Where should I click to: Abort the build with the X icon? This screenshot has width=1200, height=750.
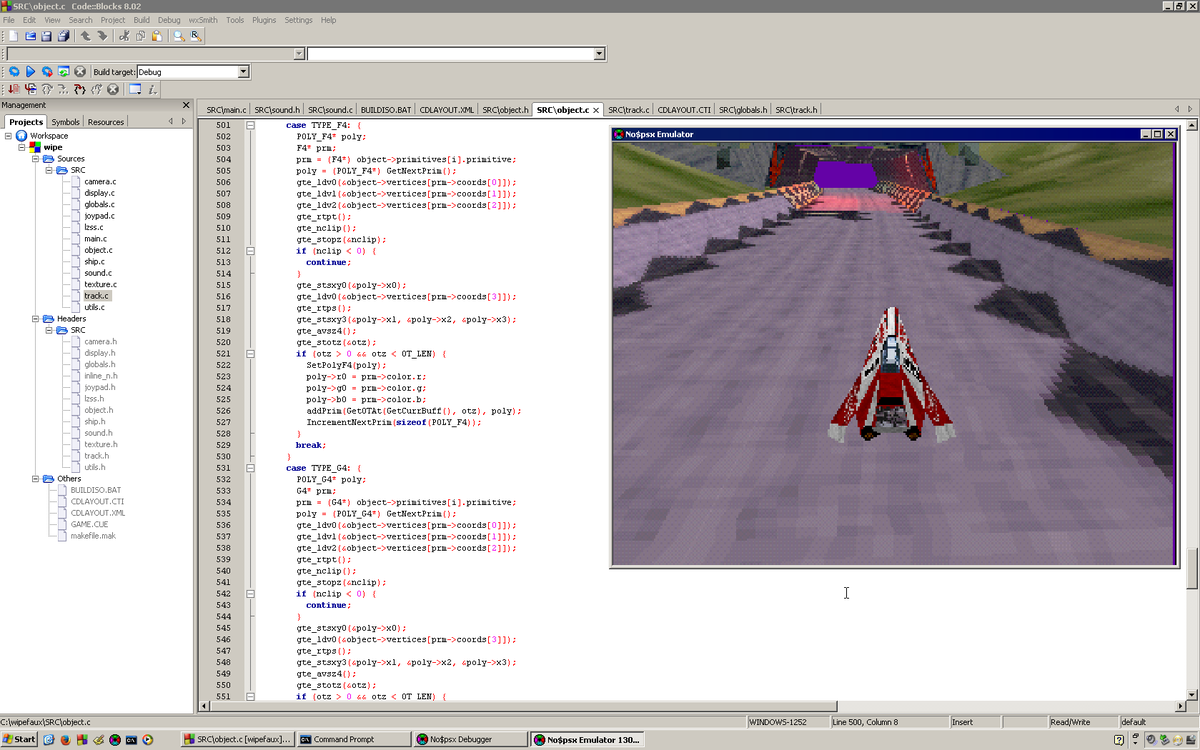[x=80, y=71]
